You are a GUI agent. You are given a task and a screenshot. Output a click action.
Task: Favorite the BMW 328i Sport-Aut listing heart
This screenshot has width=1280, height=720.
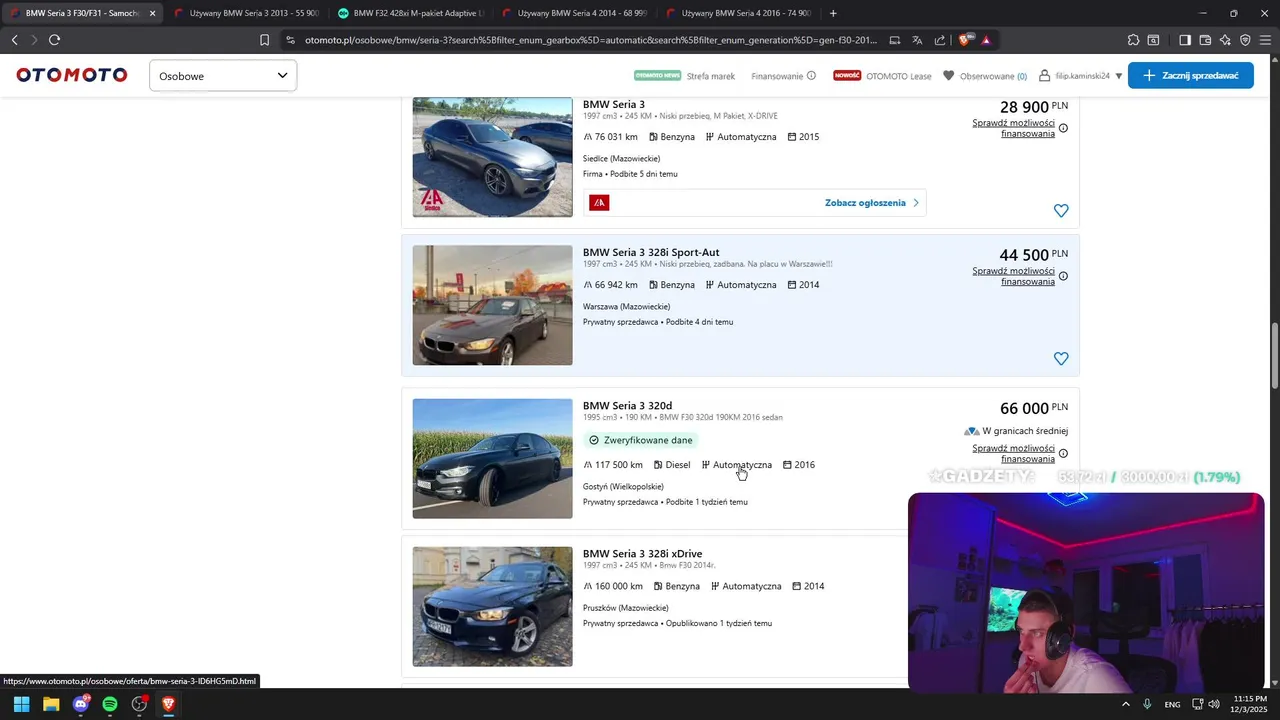[x=1061, y=359]
